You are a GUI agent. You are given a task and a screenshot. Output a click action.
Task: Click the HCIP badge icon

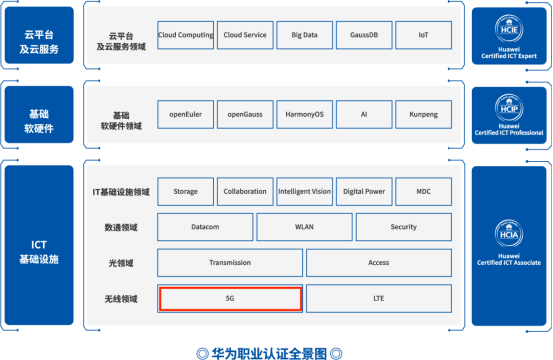[x=509, y=108]
